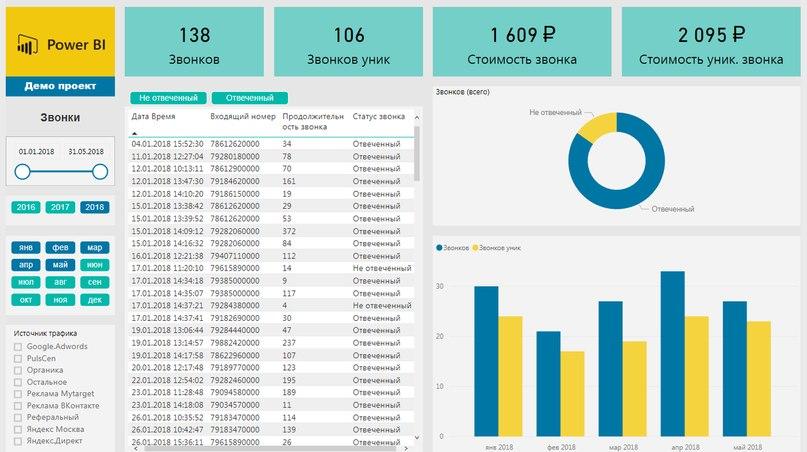Filter by the Отвеченный button

(250, 98)
